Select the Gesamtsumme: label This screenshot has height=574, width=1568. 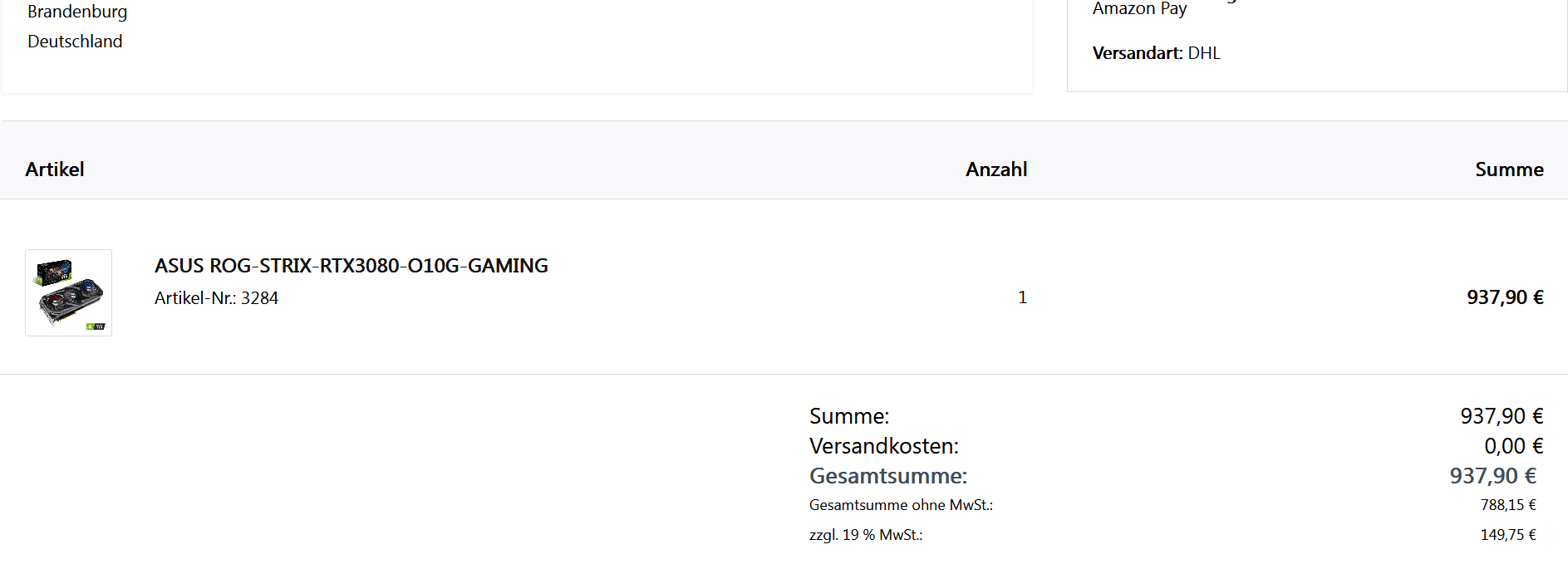tap(888, 476)
